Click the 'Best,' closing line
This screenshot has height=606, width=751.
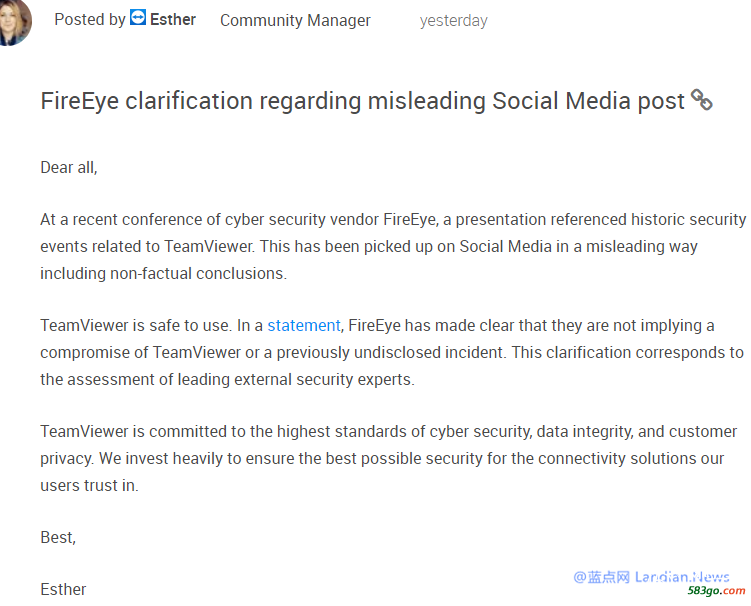coord(58,537)
